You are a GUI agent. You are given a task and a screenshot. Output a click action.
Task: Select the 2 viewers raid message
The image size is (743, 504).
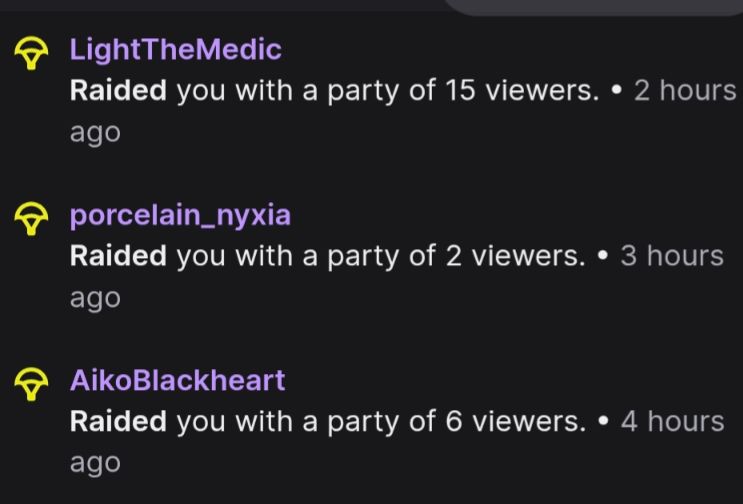(327, 256)
